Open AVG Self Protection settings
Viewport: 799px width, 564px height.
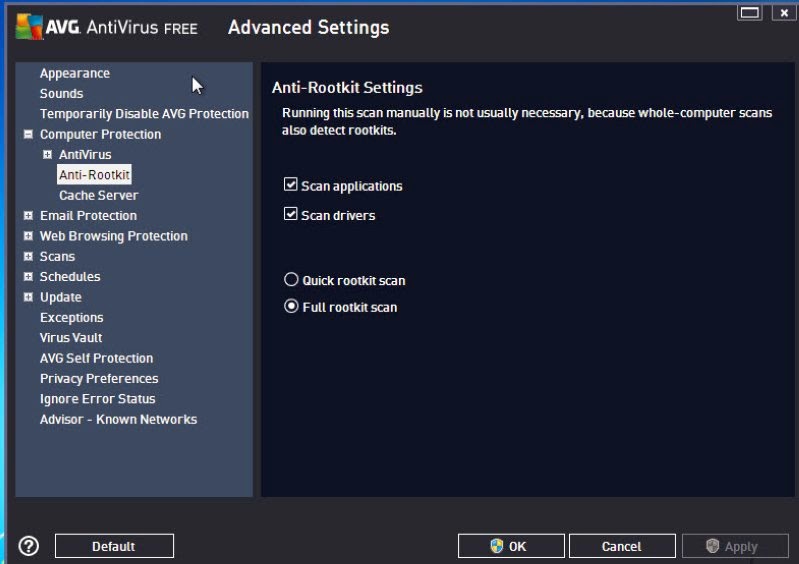(96, 358)
